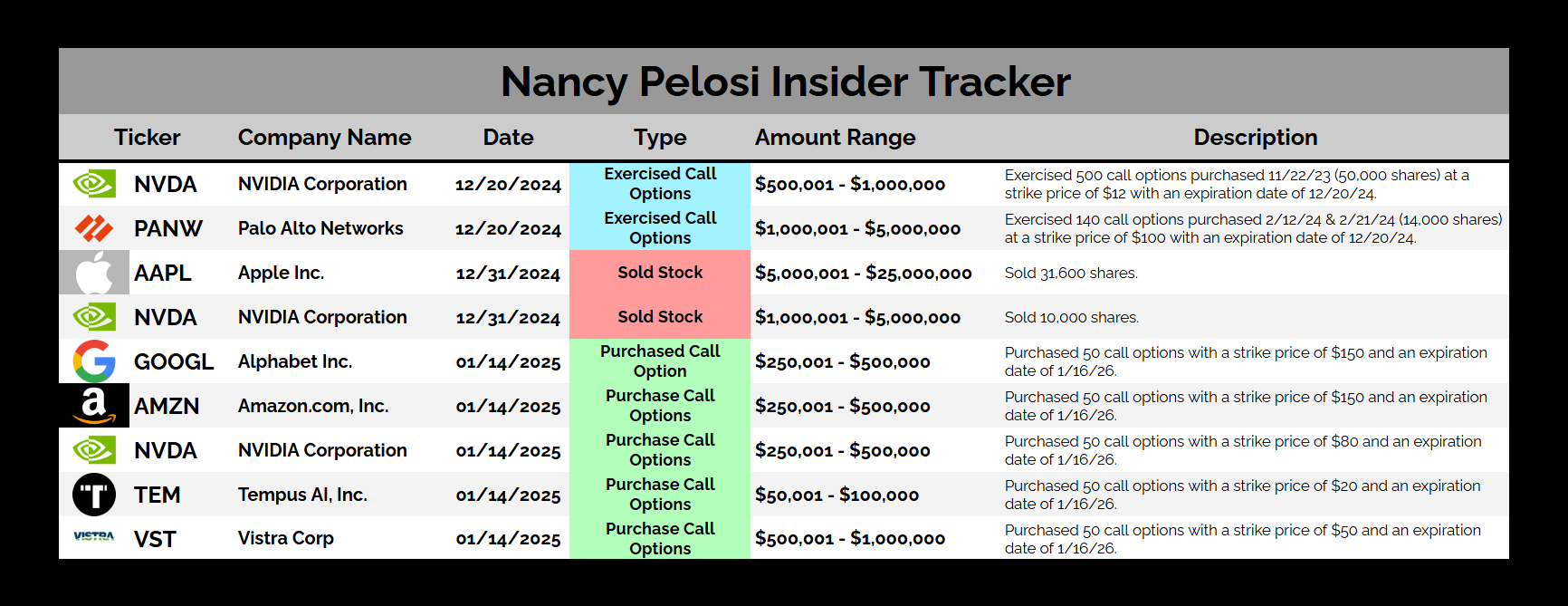The image size is (1568, 606).
Task: Click the Apple logo icon
Action: [94, 273]
